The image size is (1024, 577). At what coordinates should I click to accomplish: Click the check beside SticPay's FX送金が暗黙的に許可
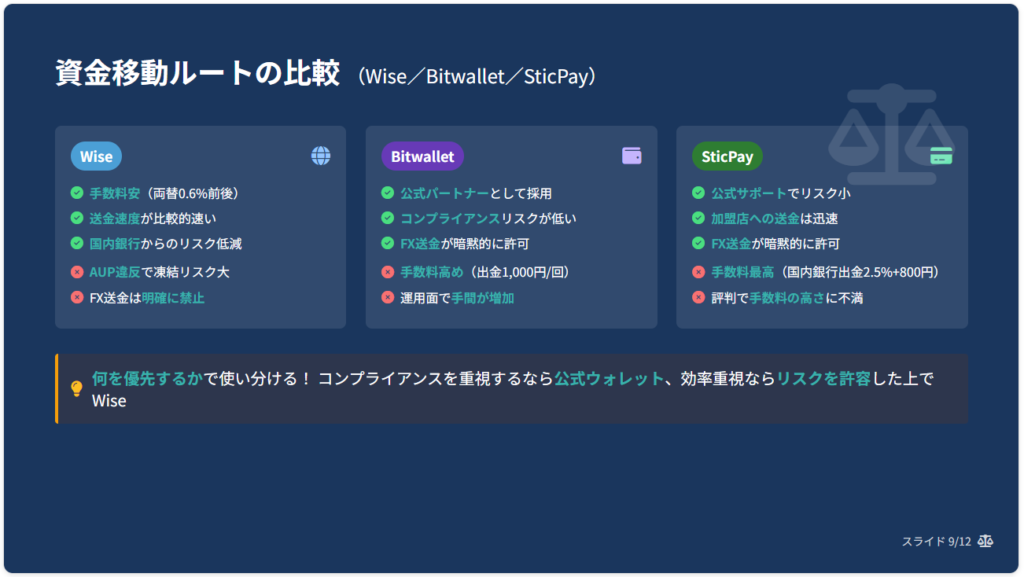[699, 243]
